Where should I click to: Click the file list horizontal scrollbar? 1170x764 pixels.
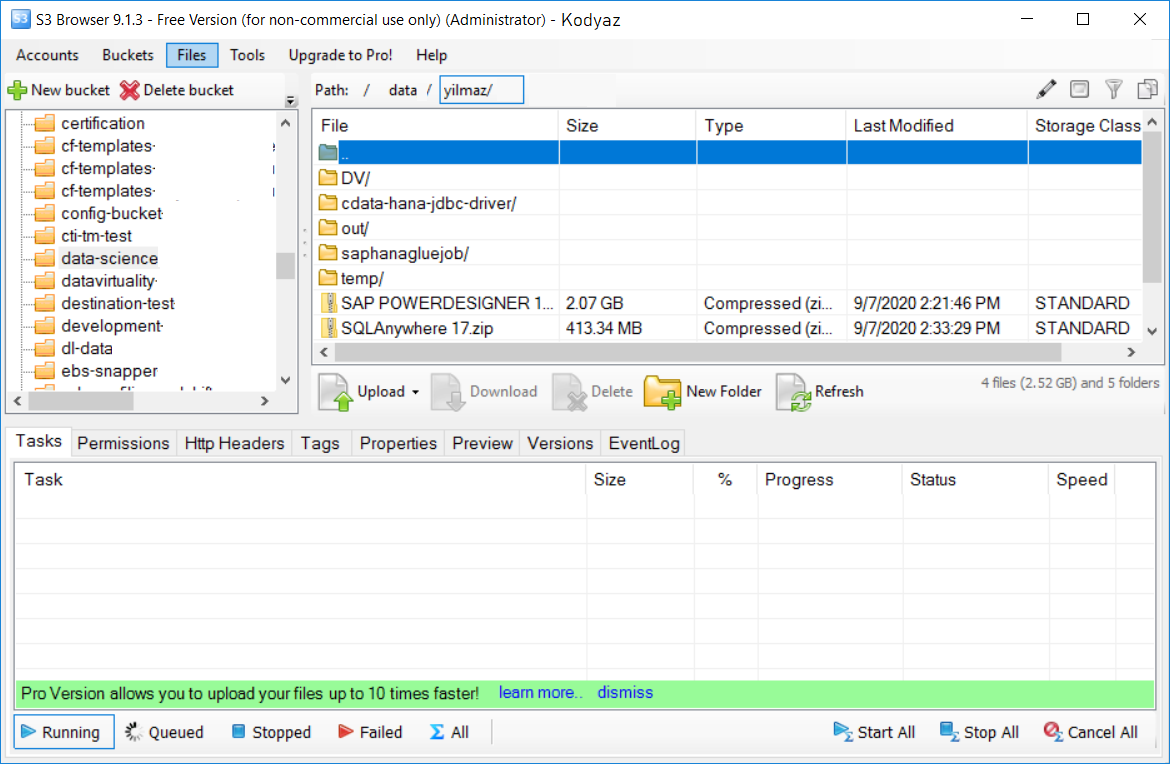click(697, 351)
